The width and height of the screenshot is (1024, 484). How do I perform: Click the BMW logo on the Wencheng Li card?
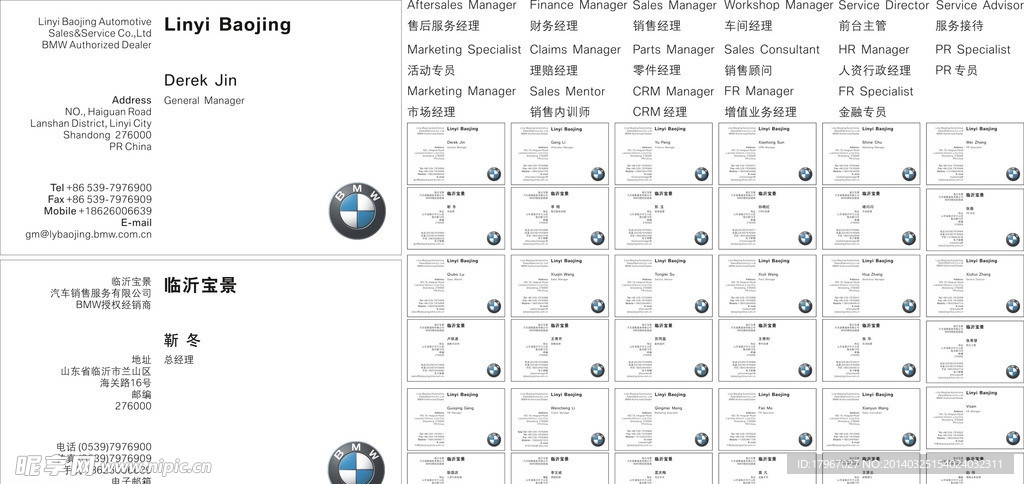pos(598,440)
